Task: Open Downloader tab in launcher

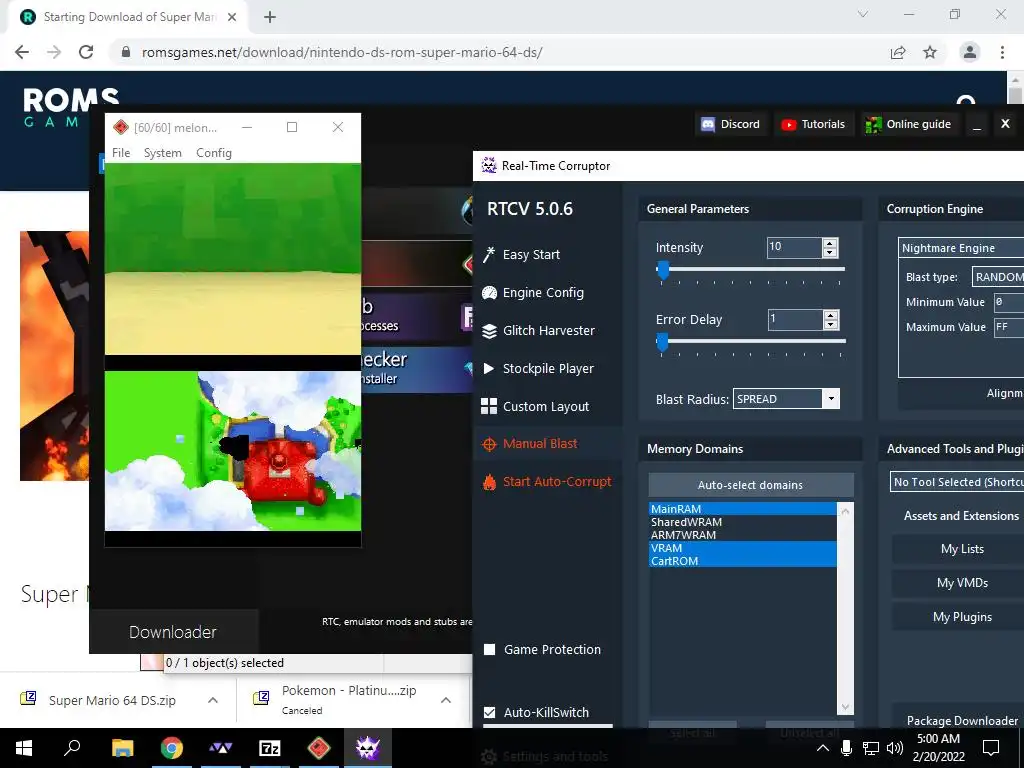Action: tap(173, 632)
